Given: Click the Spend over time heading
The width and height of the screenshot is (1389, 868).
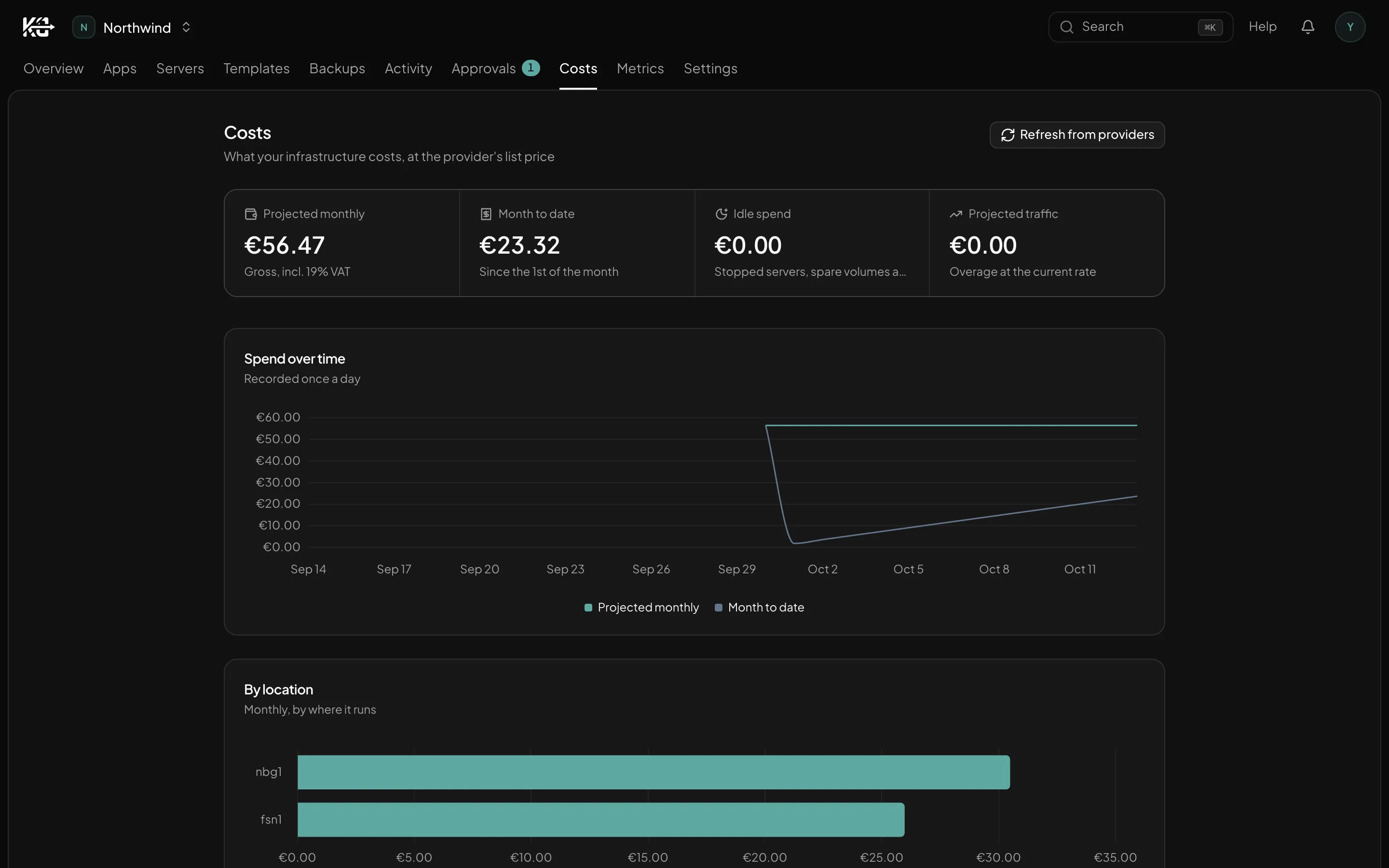Looking at the screenshot, I should coord(295,359).
